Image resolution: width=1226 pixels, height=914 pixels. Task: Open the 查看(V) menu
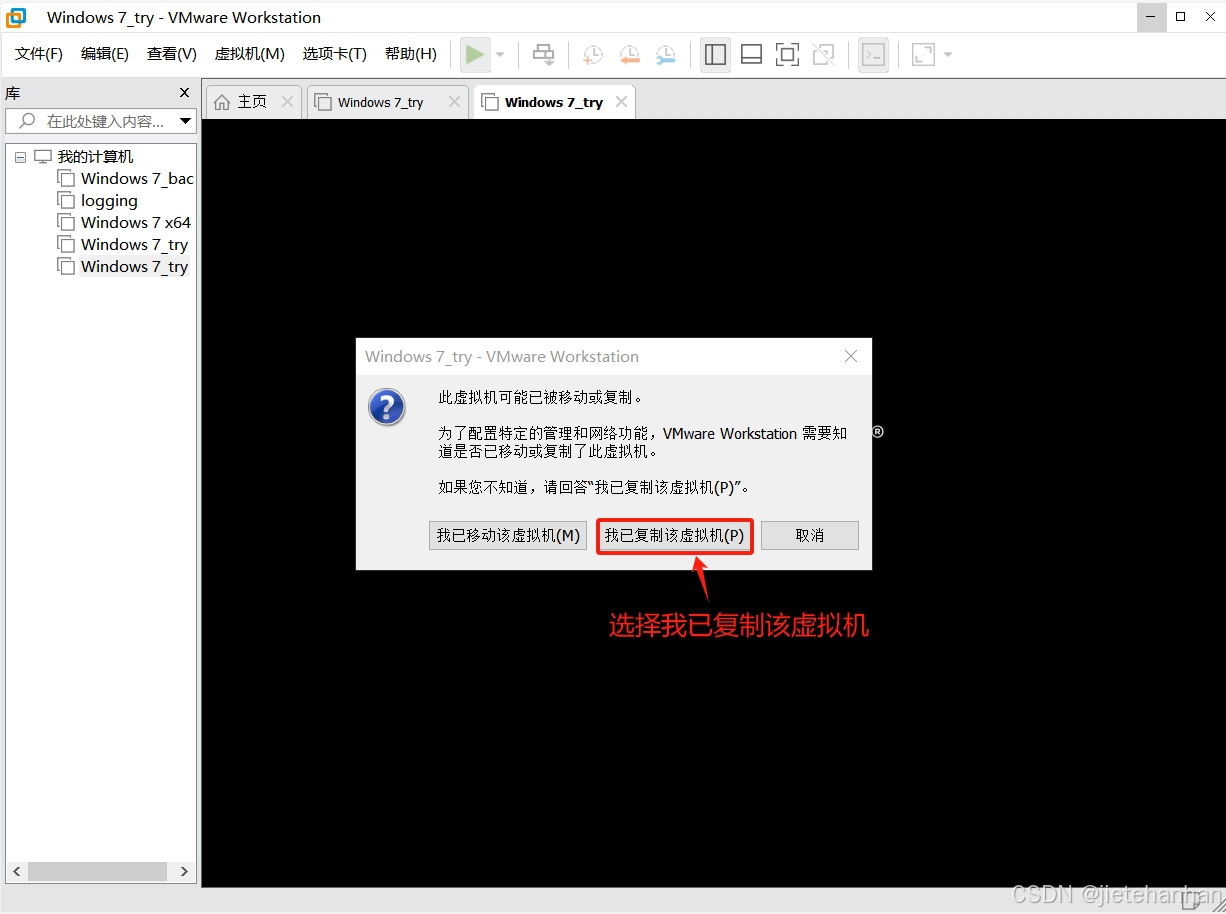pos(172,54)
